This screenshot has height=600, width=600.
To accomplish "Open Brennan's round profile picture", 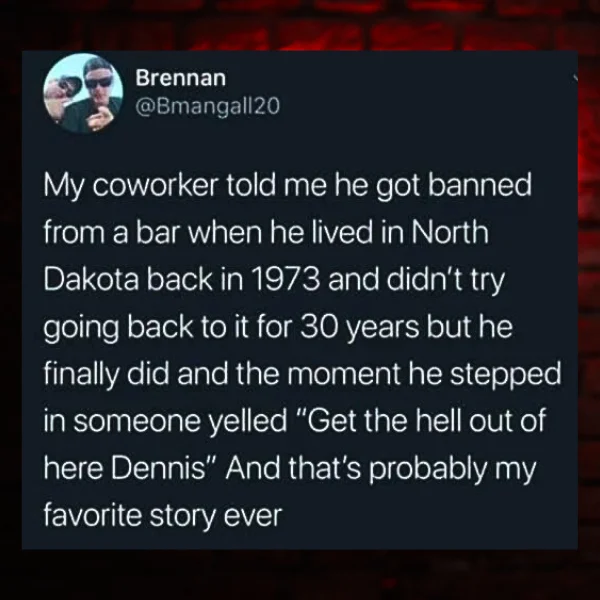I will pos(83,93).
